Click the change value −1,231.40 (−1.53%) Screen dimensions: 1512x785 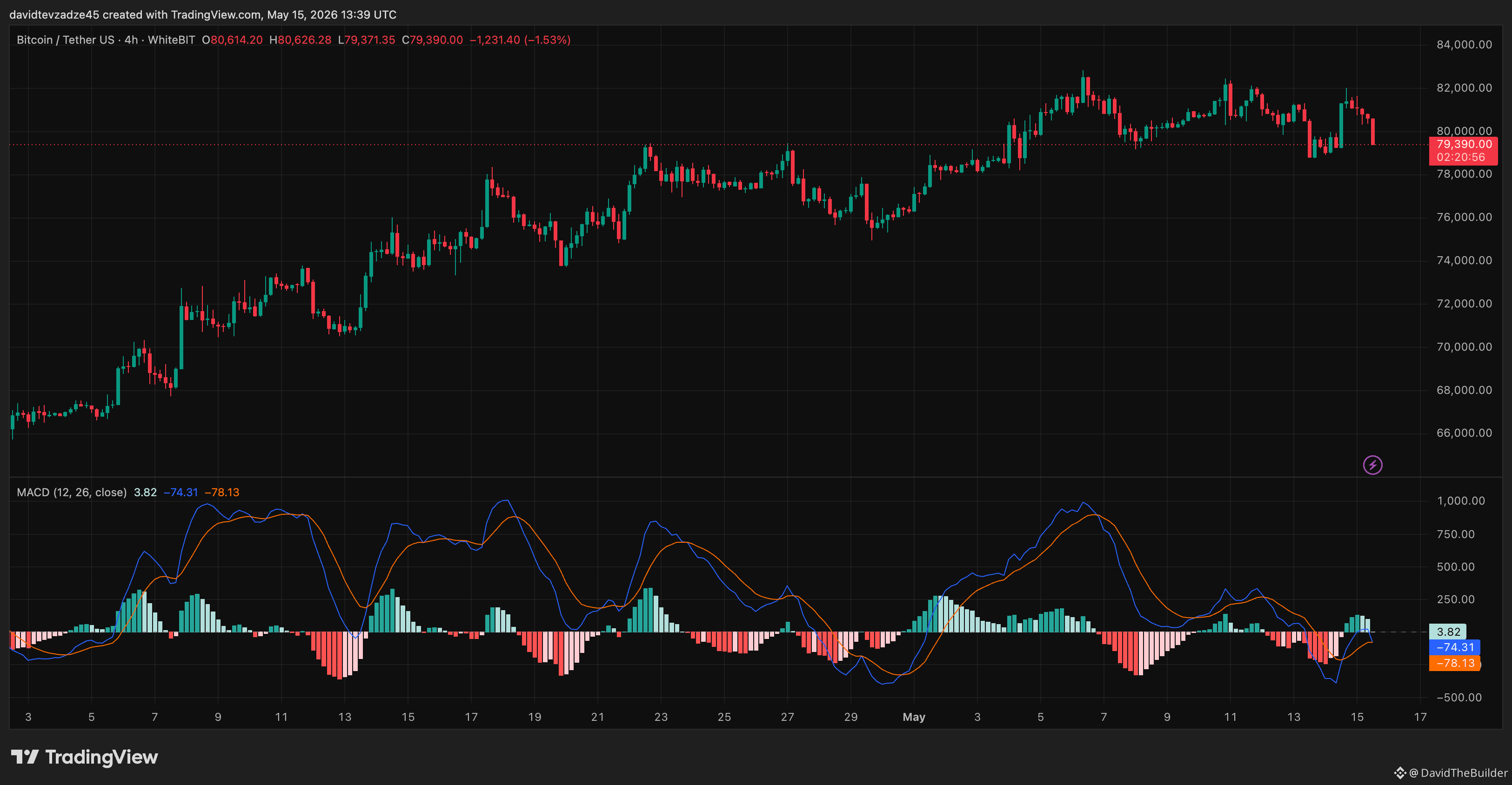[520, 40]
